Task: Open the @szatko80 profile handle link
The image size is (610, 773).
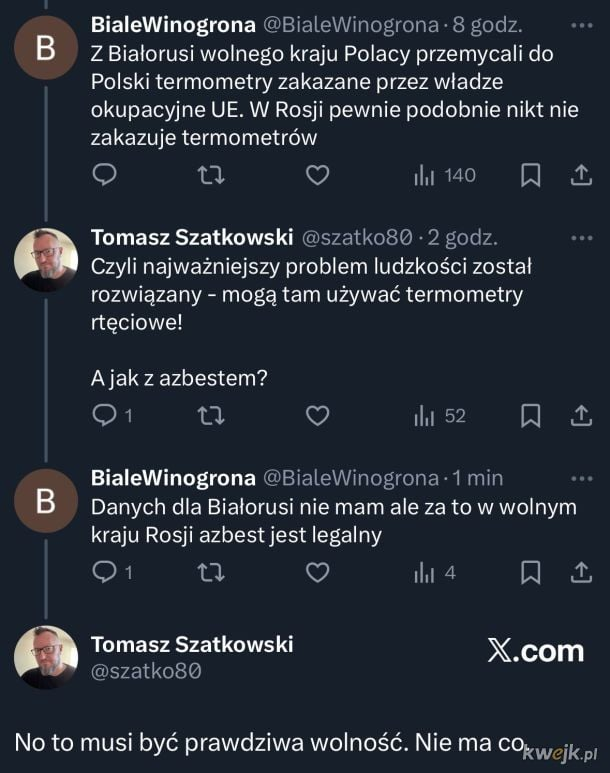Action: [x=147, y=672]
